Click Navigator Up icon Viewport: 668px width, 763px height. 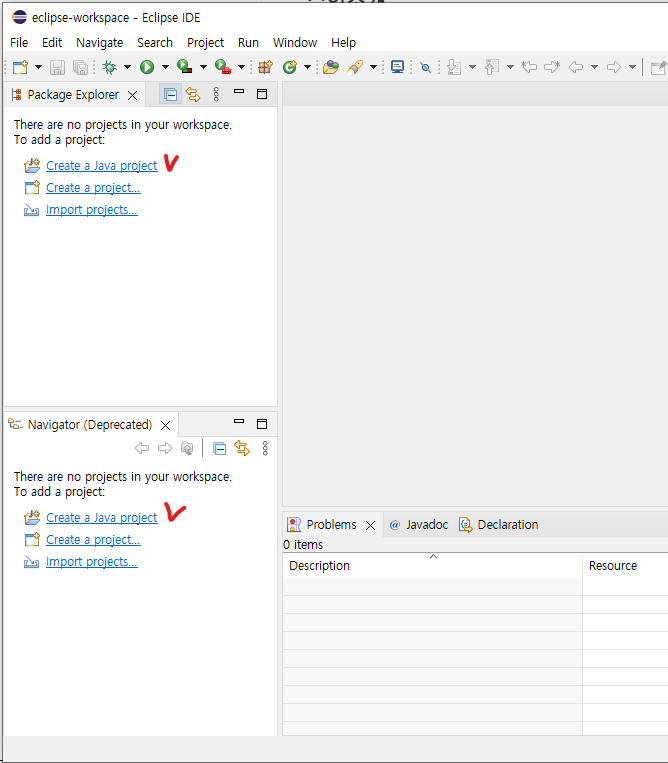pyautogui.click(x=187, y=448)
